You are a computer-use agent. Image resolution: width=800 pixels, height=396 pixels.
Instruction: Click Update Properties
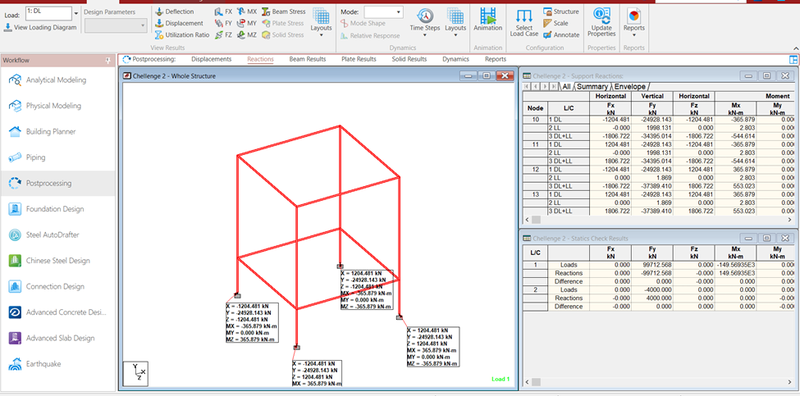tap(602, 22)
